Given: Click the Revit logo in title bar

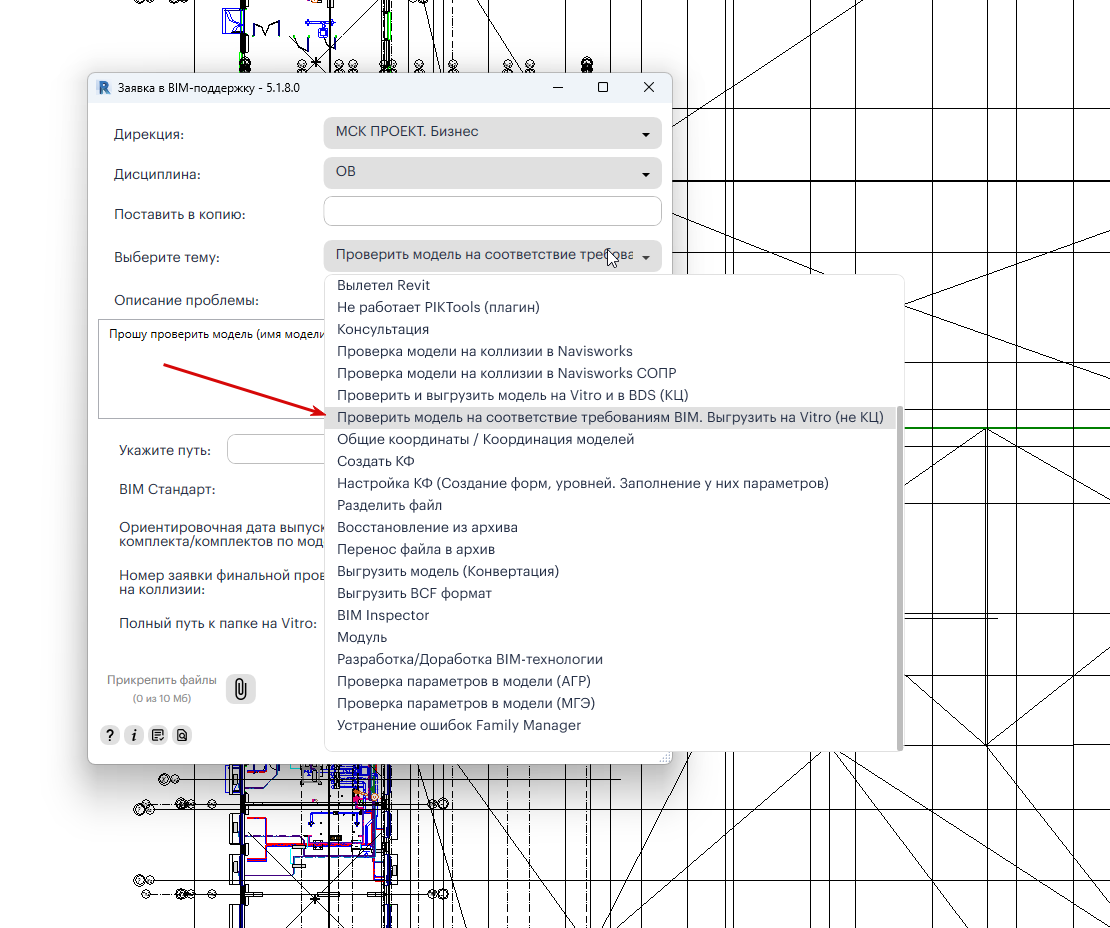Looking at the screenshot, I should pyautogui.click(x=104, y=88).
